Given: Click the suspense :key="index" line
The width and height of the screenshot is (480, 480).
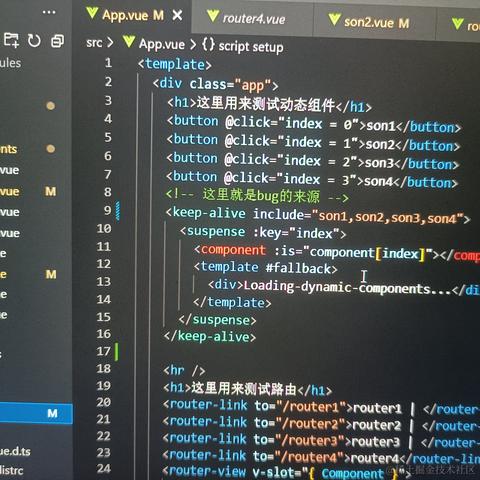Looking at the screenshot, I should tap(263, 232).
